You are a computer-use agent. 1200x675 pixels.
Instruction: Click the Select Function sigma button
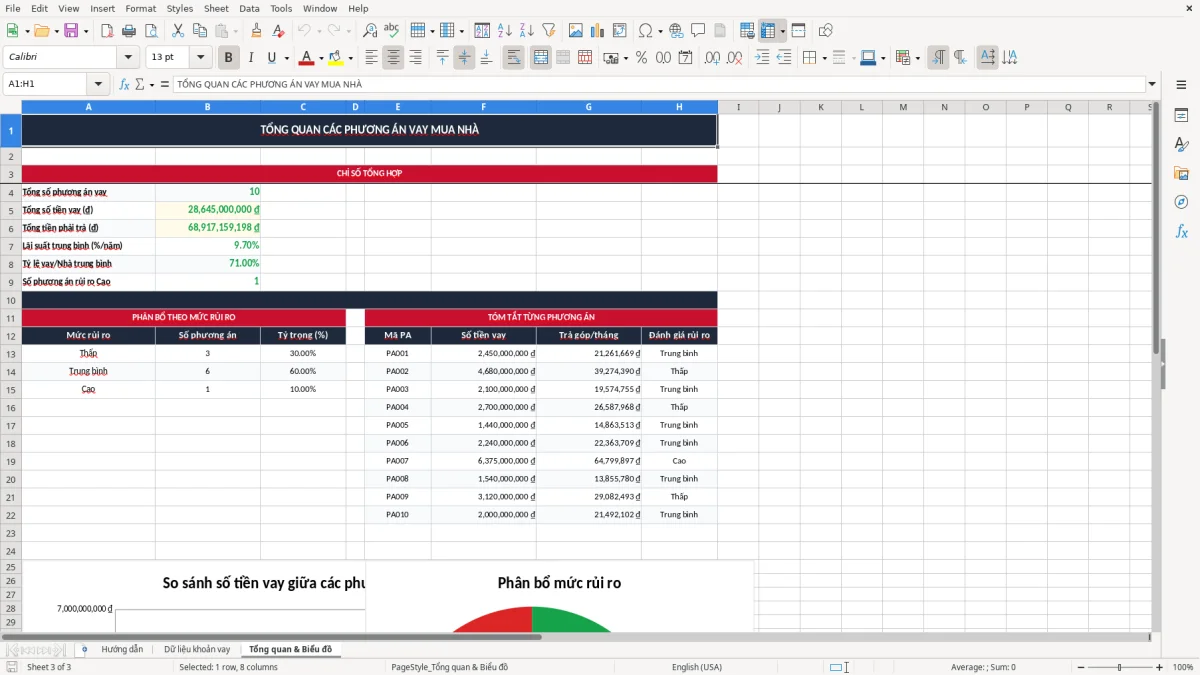pos(139,85)
